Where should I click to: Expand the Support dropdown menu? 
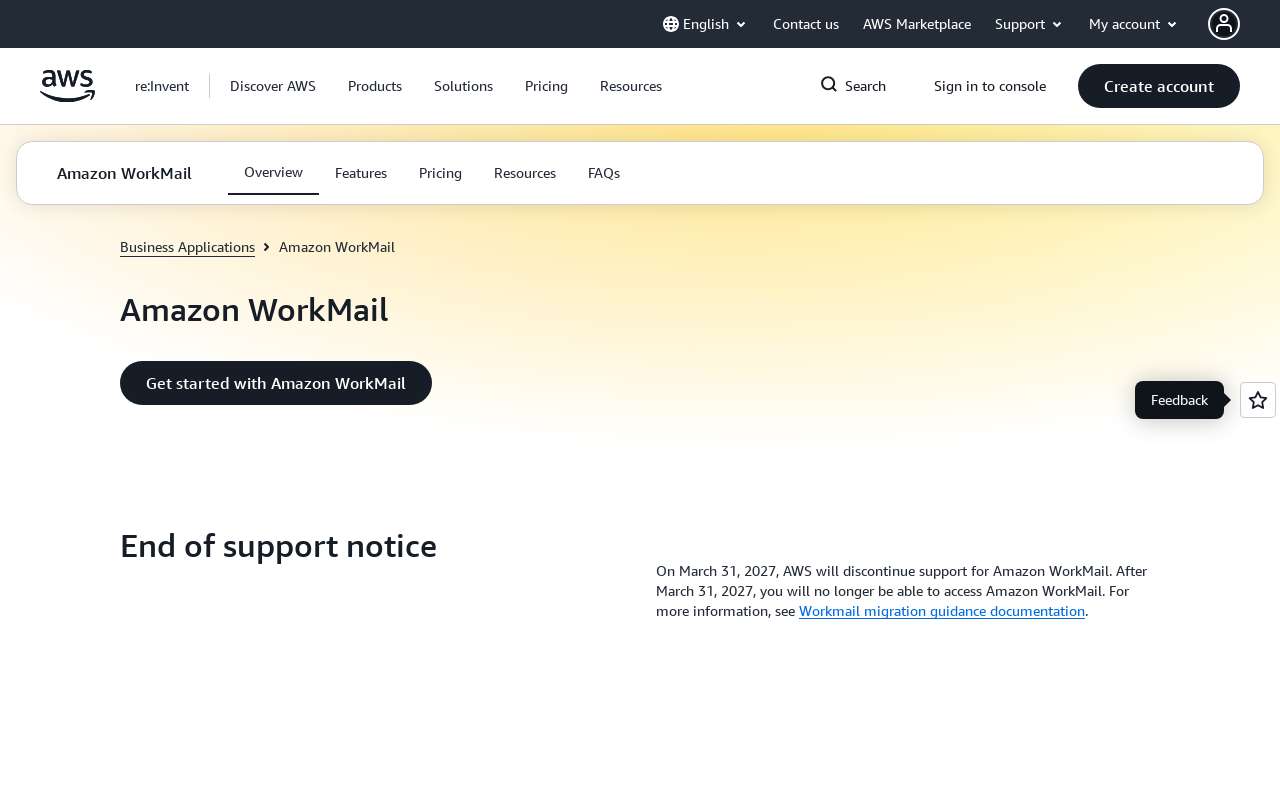pyautogui.click(x=1029, y=24)
